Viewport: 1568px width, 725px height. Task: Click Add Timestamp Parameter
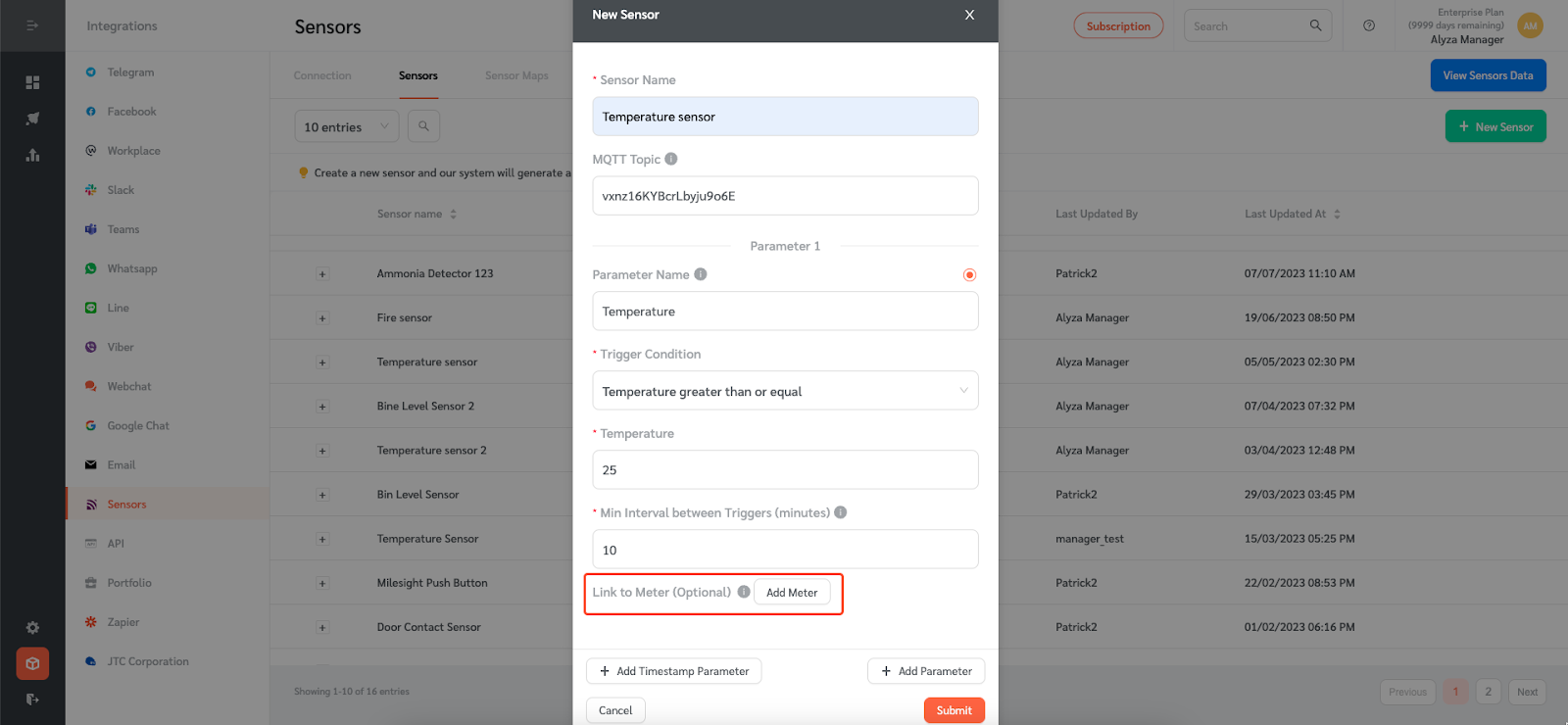pyautogui.click(x=674, y=671)
